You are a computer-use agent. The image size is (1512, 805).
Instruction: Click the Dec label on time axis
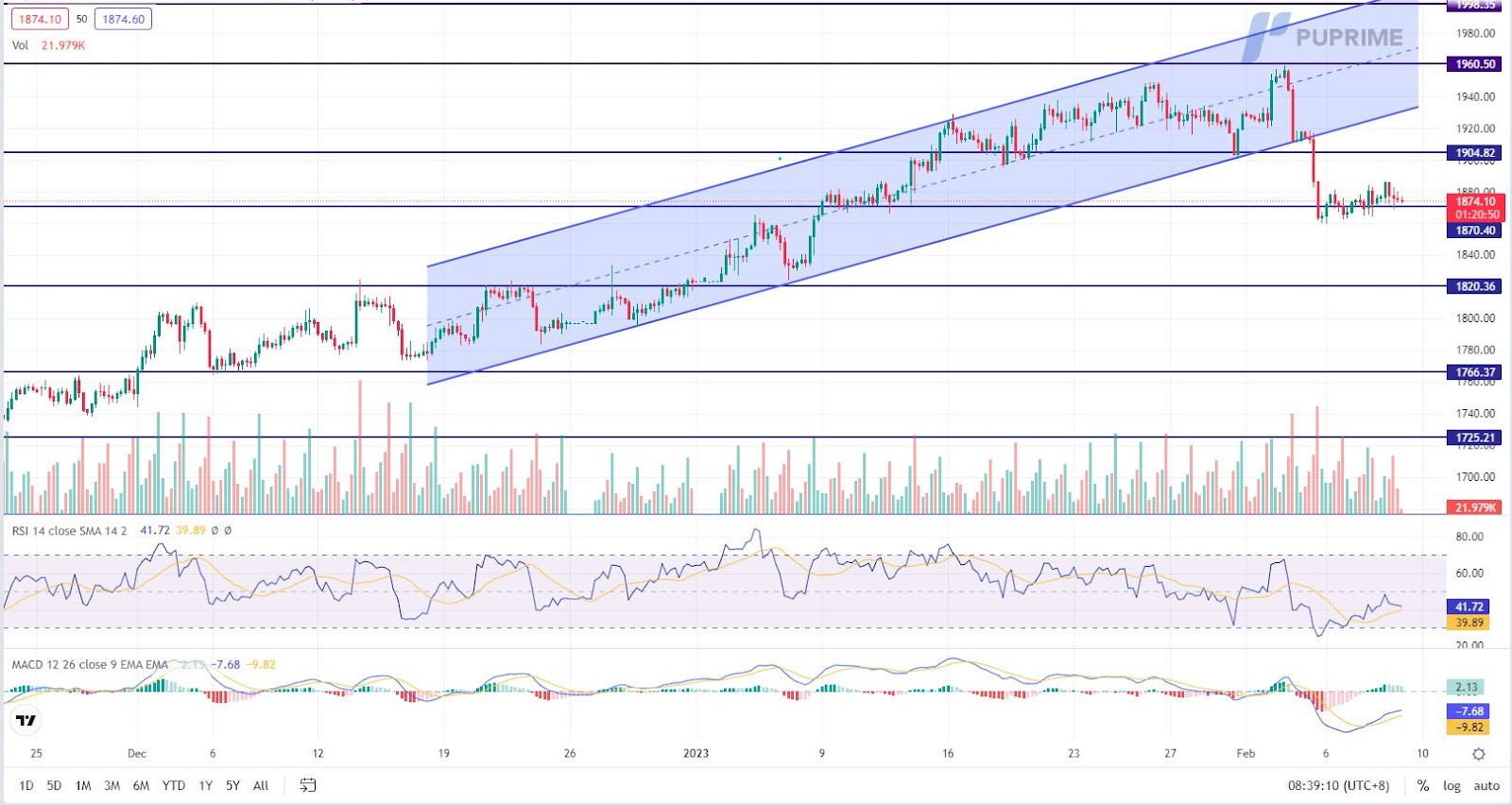(x=137, y=753)
